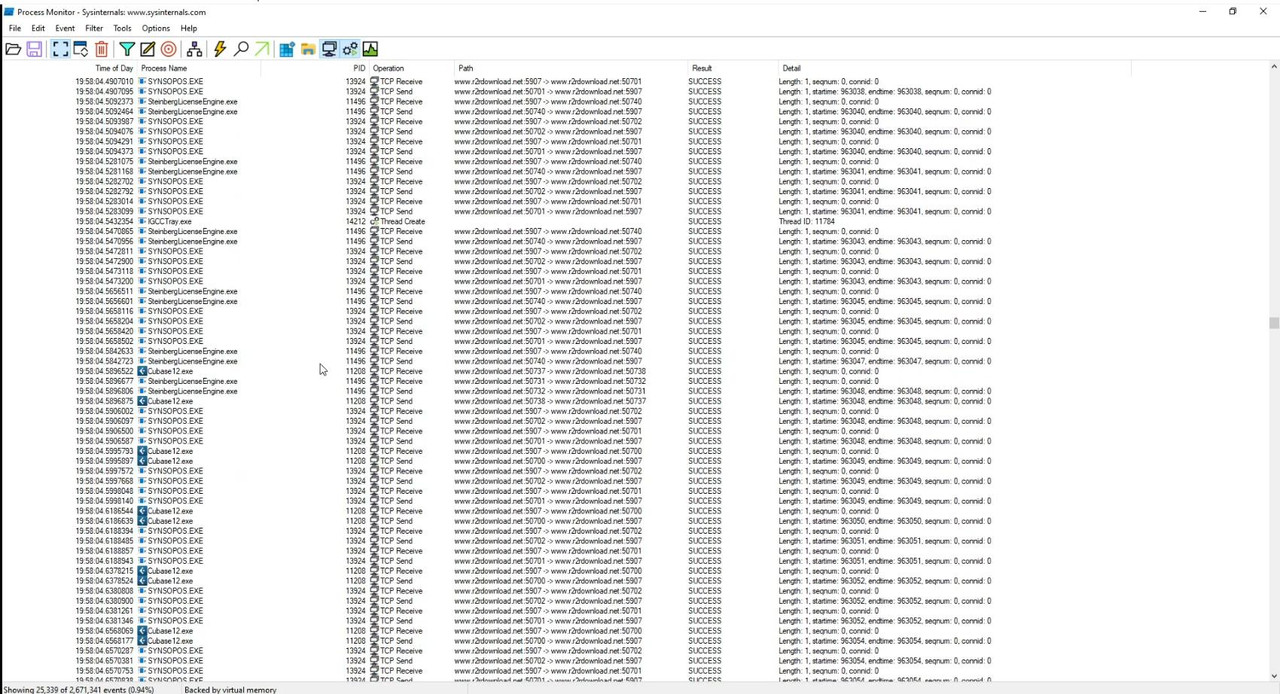Click the Time of Day column header

click(114, 68)
